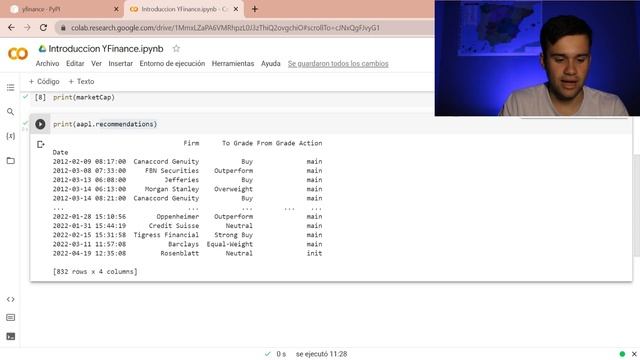
Task: Open a new browser tab
Action: point(255,9)
